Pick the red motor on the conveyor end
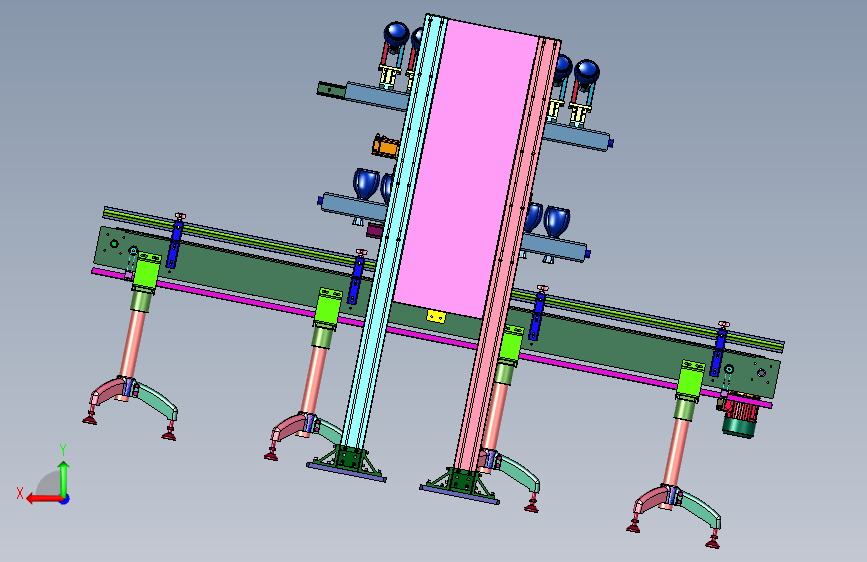867x562 pixels. [x=741, y=408]
